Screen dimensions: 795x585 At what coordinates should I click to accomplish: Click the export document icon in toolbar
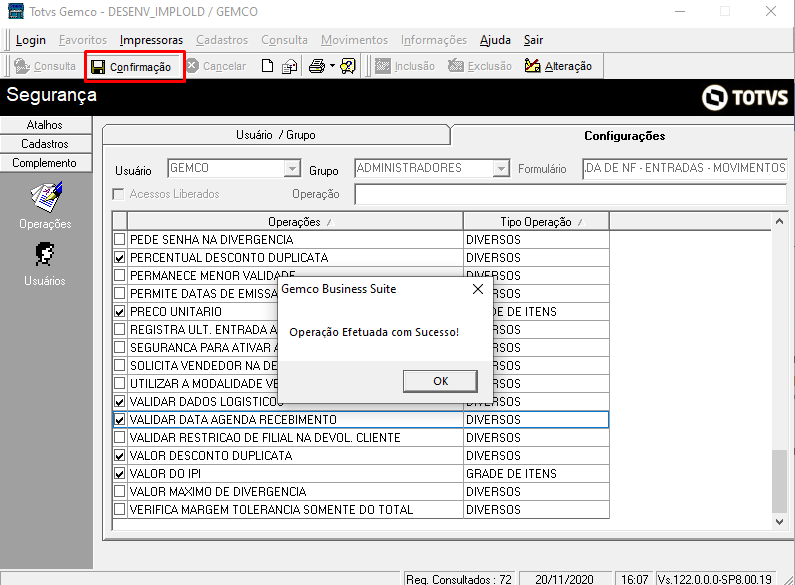(290, 66)
